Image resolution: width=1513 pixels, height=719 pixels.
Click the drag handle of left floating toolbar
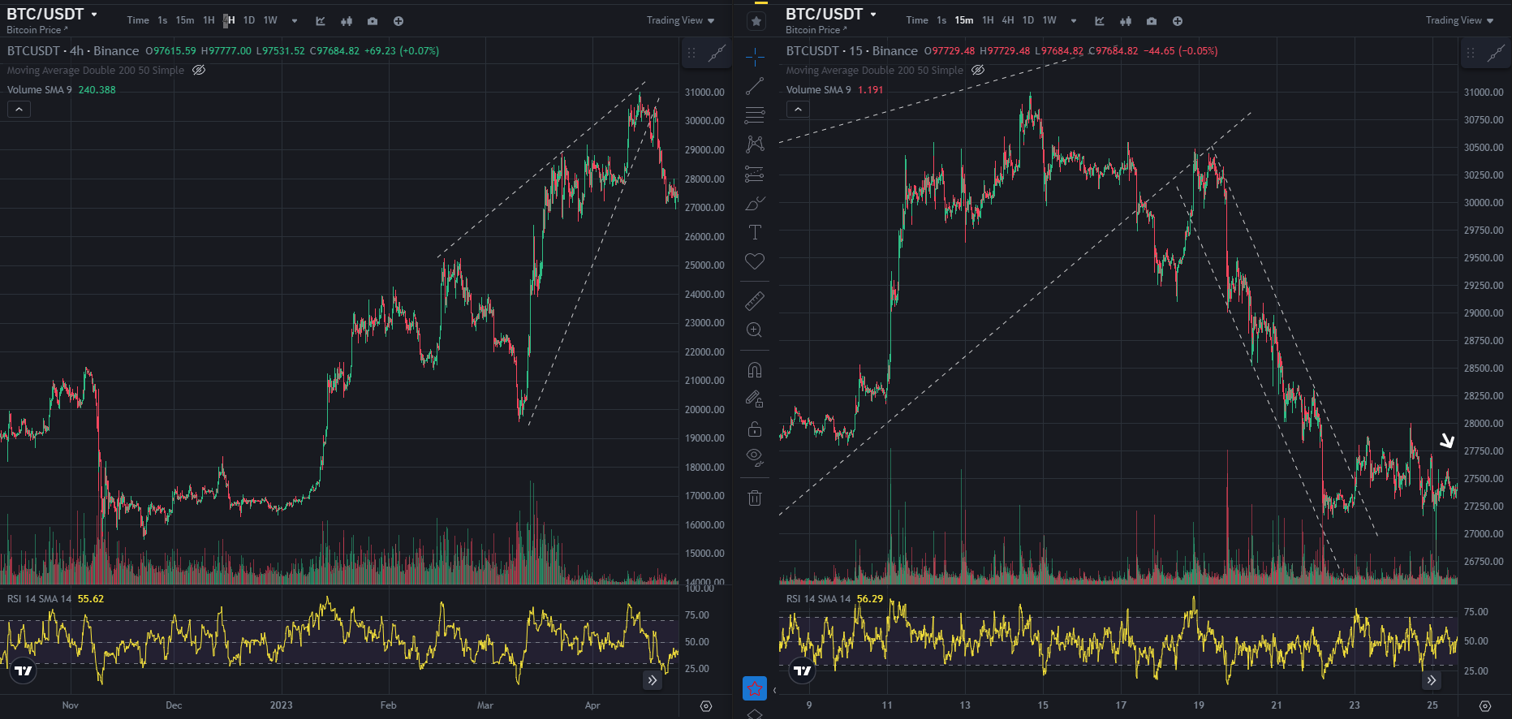pyautogui.click(x=693, y=55)
